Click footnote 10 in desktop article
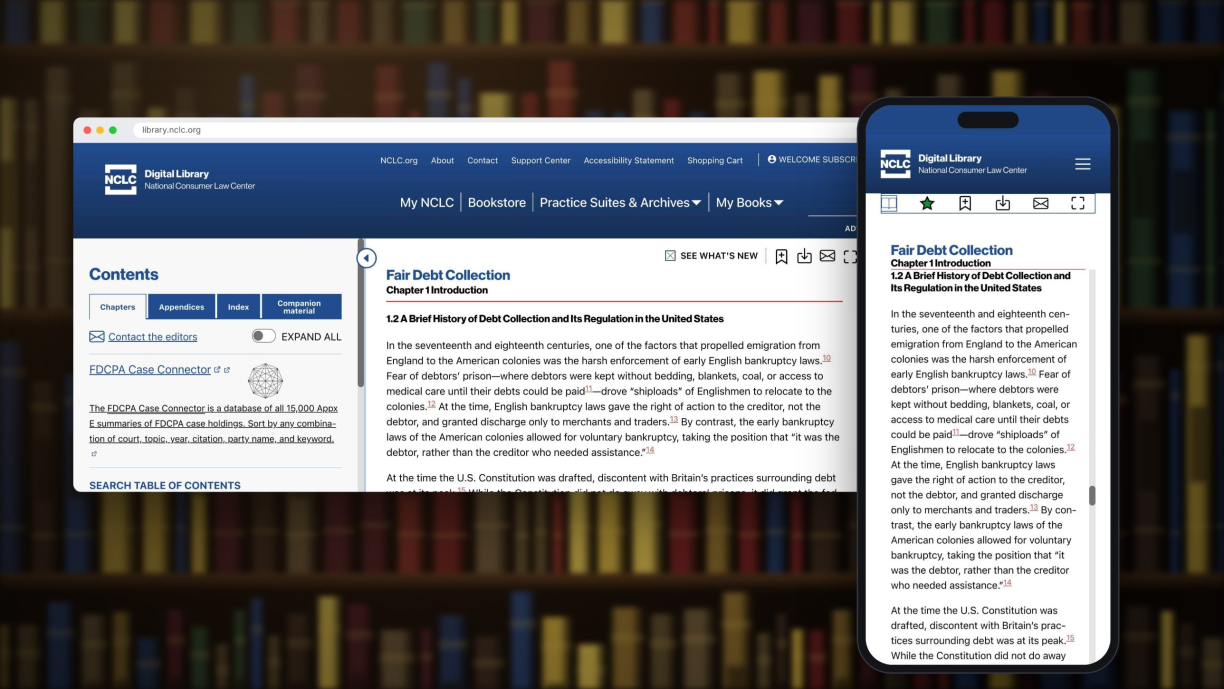The height and width of the screenshot is (689, 1224). click(x=826, y=357)
